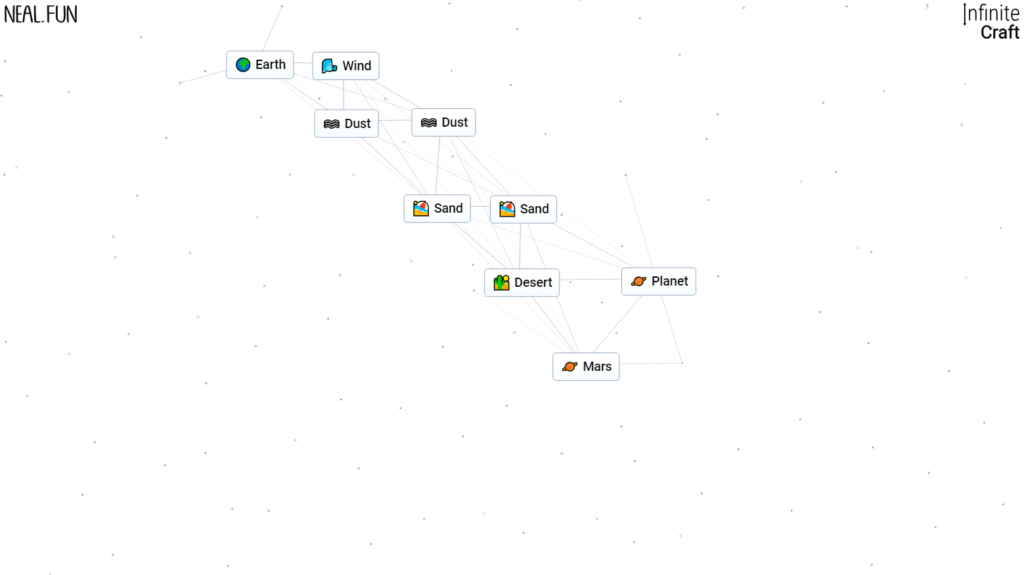Select the Wind element label

coord(356,66)
